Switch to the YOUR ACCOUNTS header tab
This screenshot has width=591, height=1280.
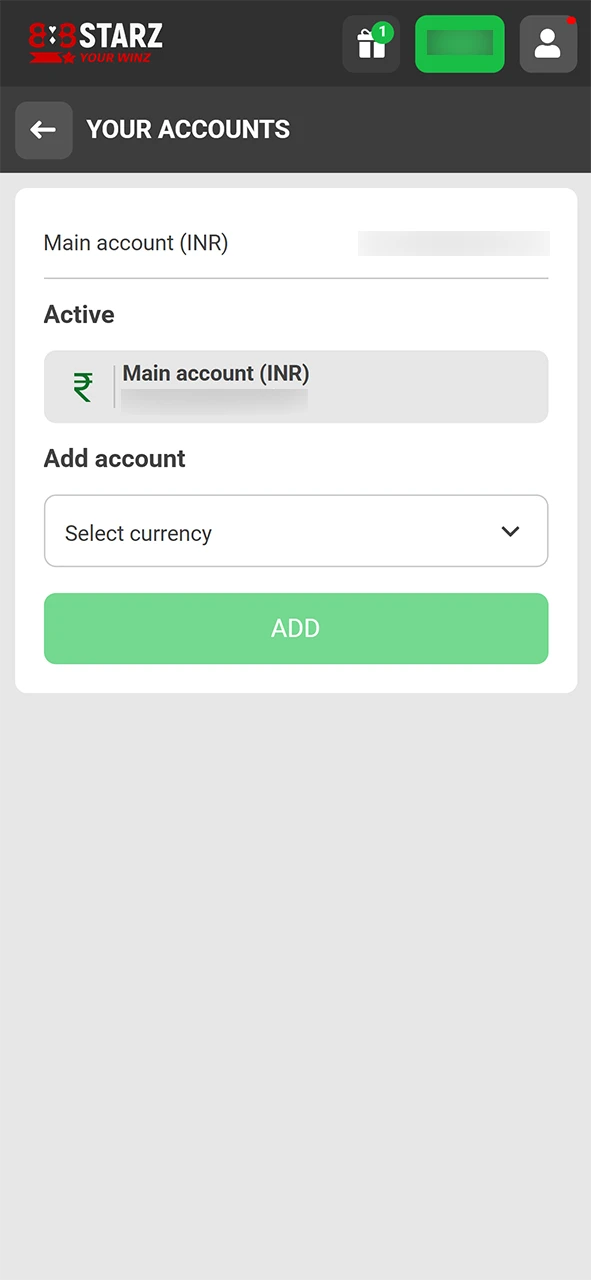pyautogui.click(x=187, y=129)
